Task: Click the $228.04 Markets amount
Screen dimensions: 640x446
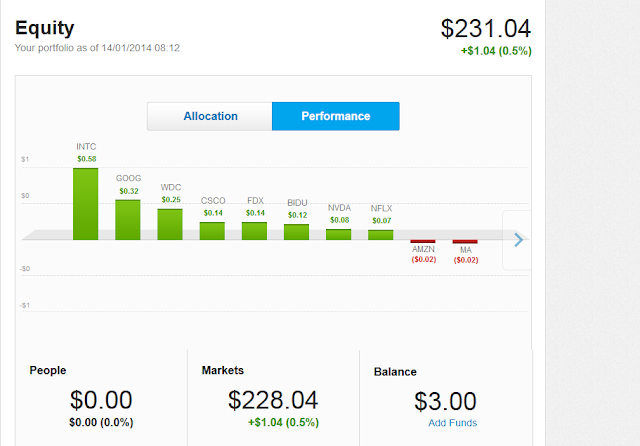Action: (x=273, y=400)
